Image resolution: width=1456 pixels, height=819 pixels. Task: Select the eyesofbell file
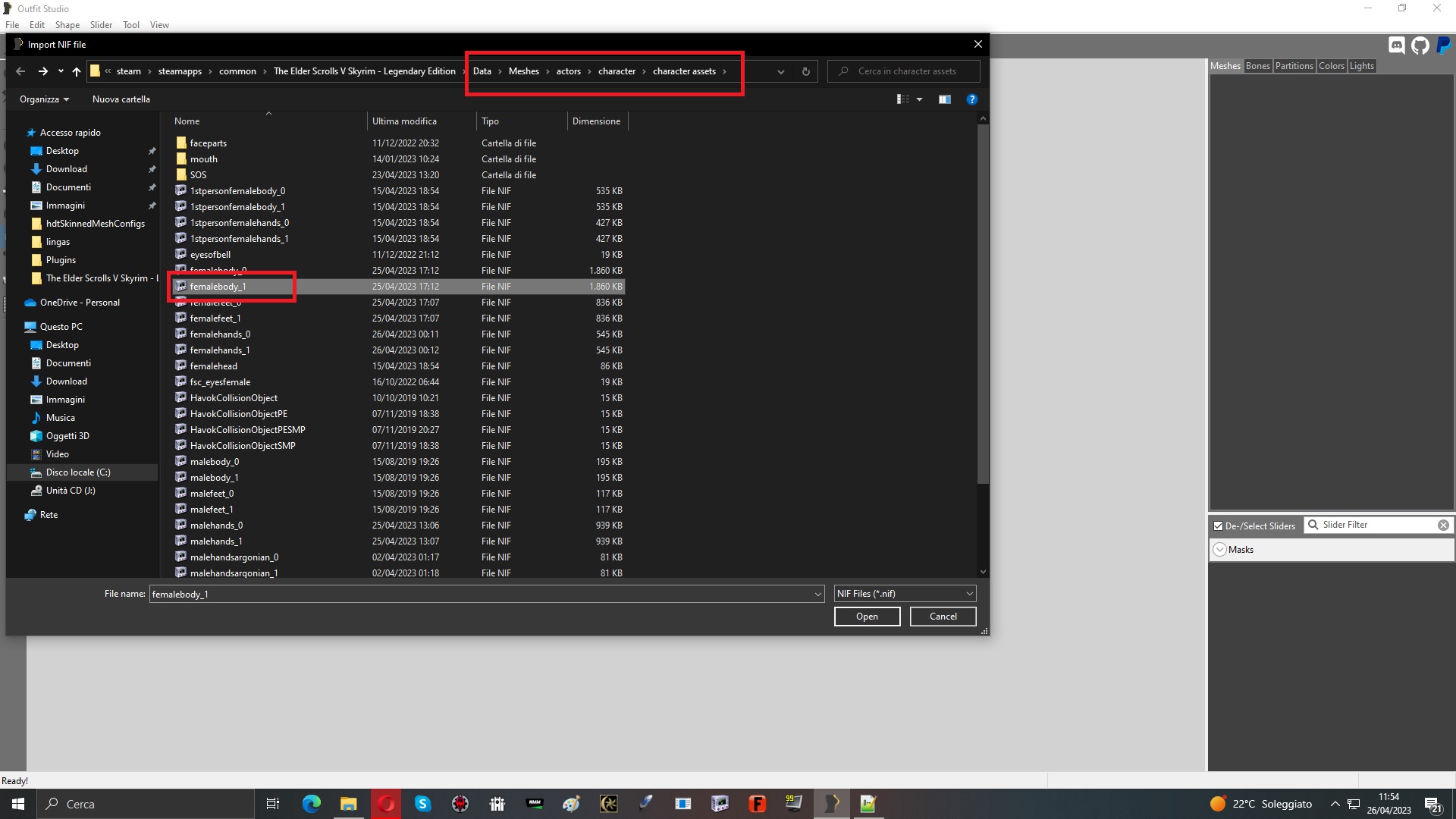(210, 255)
